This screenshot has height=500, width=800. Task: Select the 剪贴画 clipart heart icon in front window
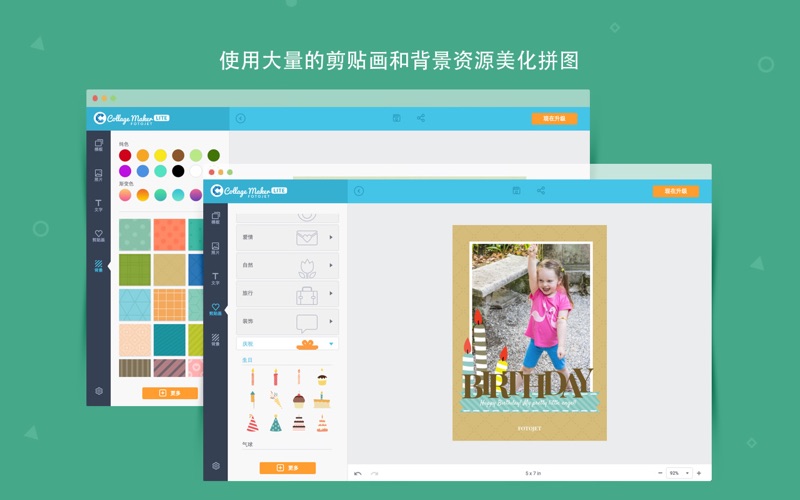coord(215,309)
